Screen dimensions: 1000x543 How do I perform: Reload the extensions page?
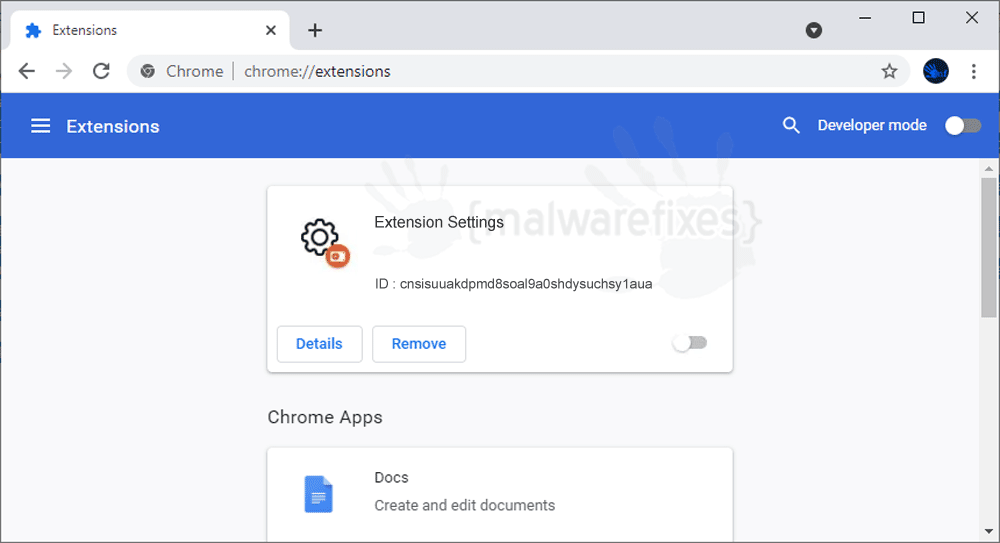(101, 71)
